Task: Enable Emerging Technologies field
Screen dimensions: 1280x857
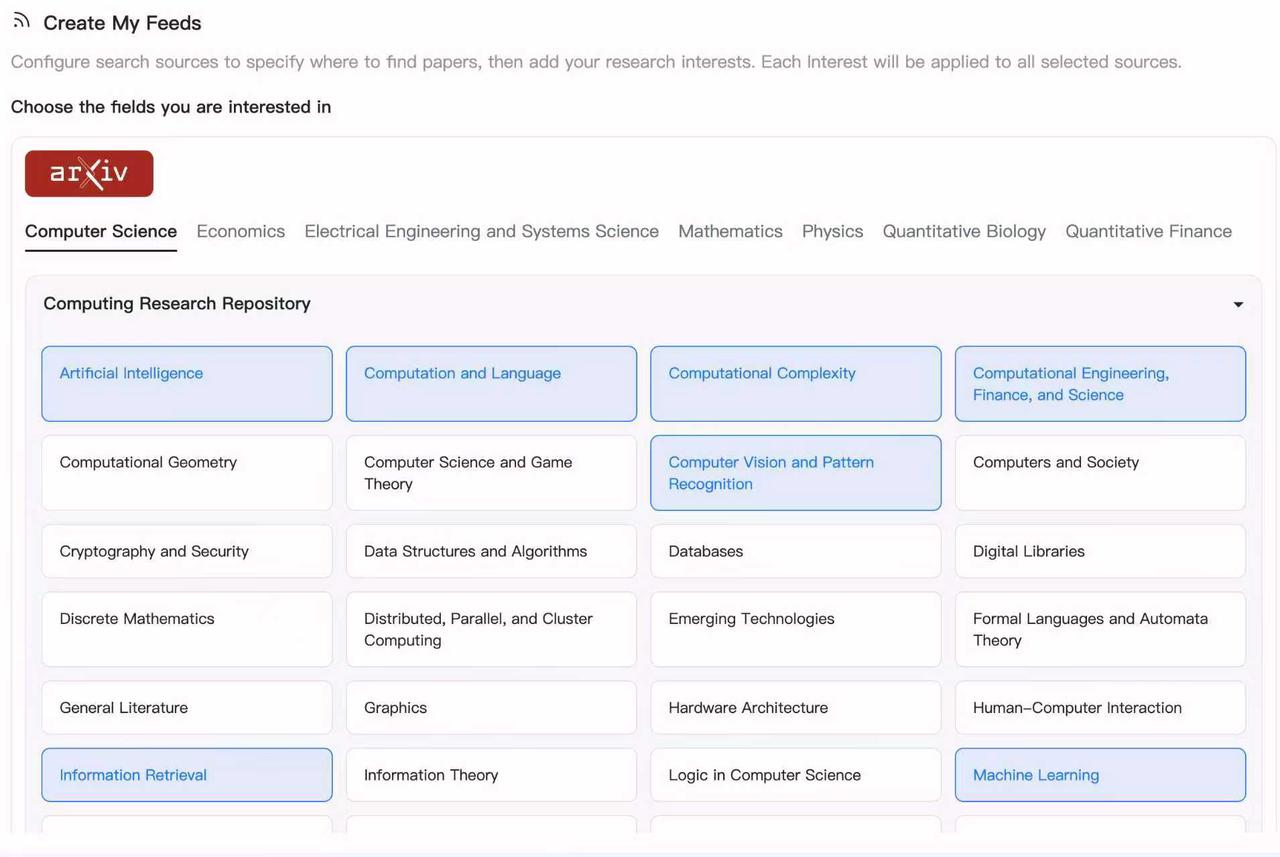Action: pos(796,629)
